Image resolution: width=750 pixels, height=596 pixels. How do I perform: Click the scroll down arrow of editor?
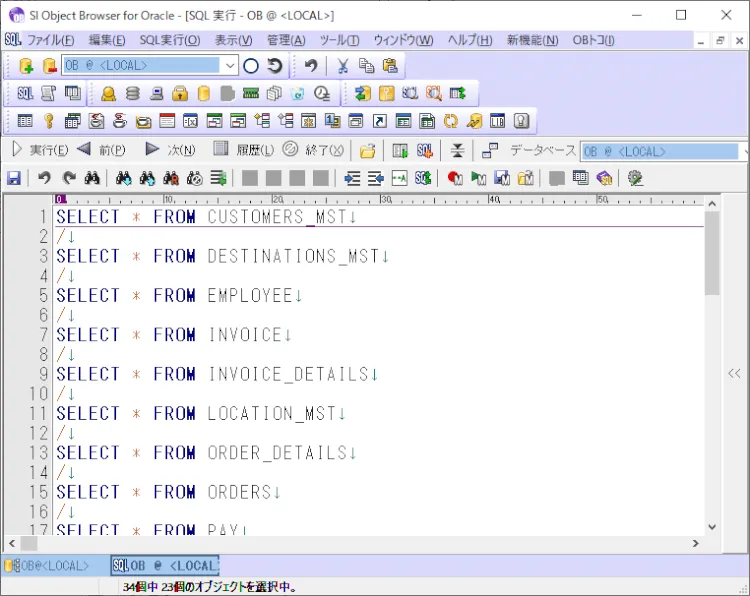click(x=712, y=527)
